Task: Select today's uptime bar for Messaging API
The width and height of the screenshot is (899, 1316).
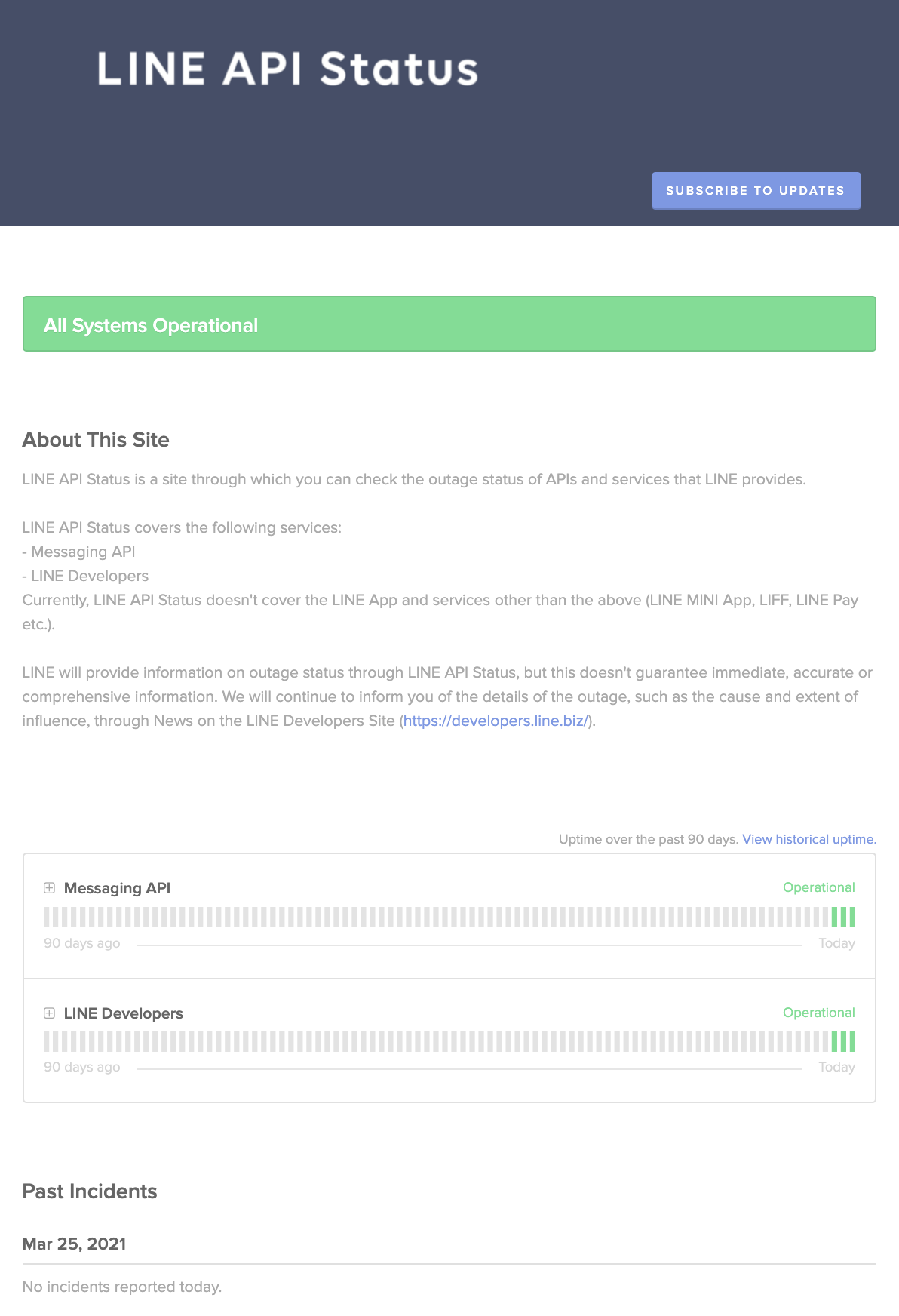Action: click(852, 918)
